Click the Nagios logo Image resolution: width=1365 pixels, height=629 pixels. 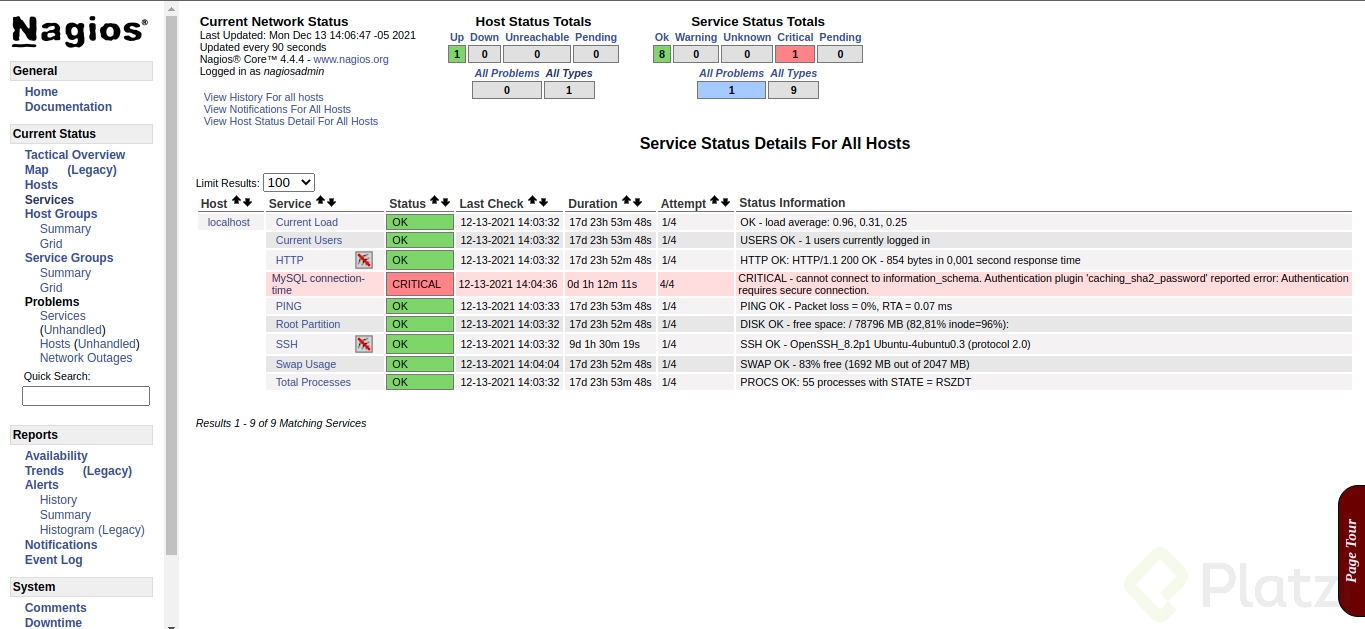pos(80,32)
